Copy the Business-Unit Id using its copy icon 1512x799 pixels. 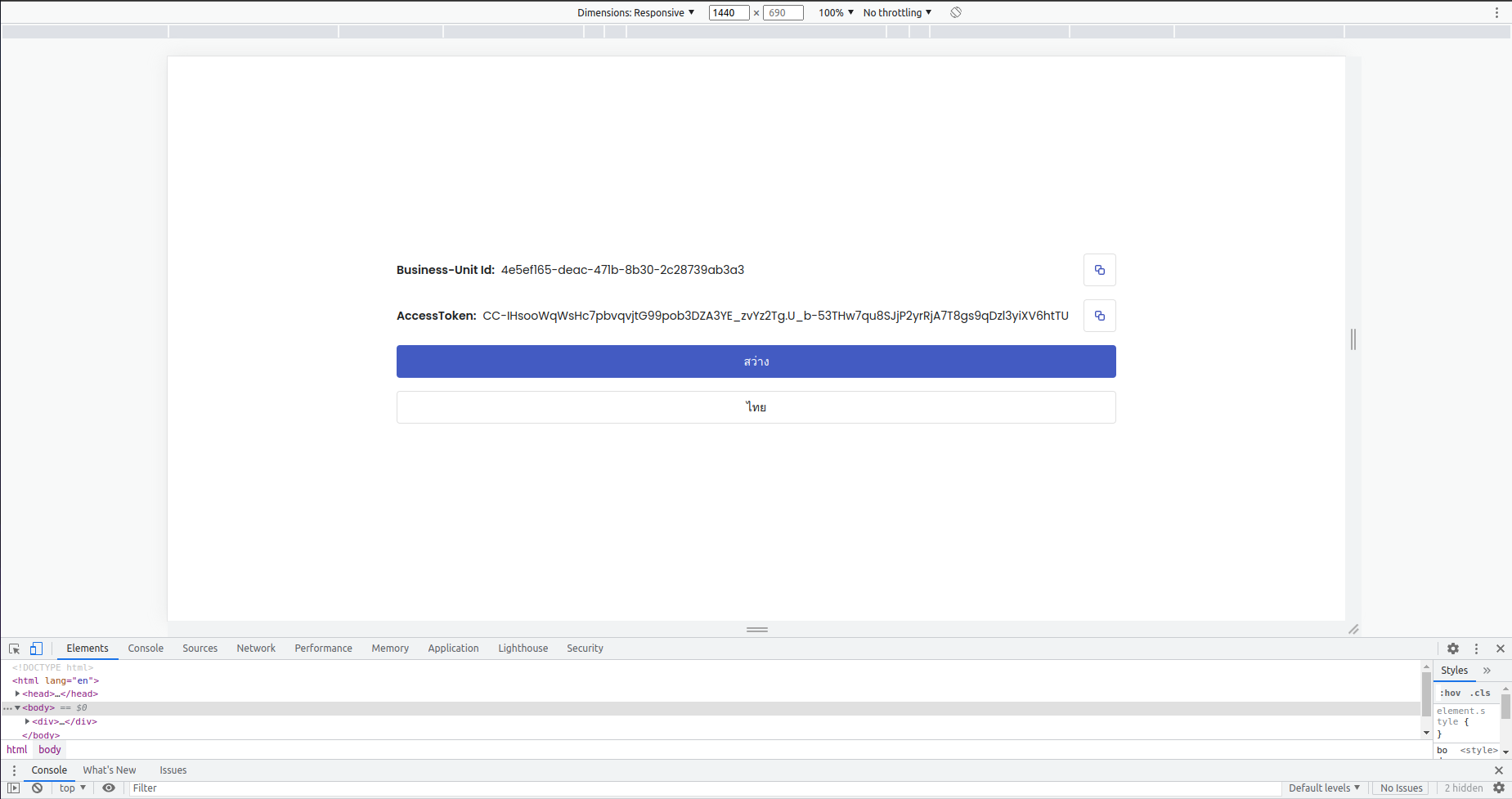click(1099, 270)
